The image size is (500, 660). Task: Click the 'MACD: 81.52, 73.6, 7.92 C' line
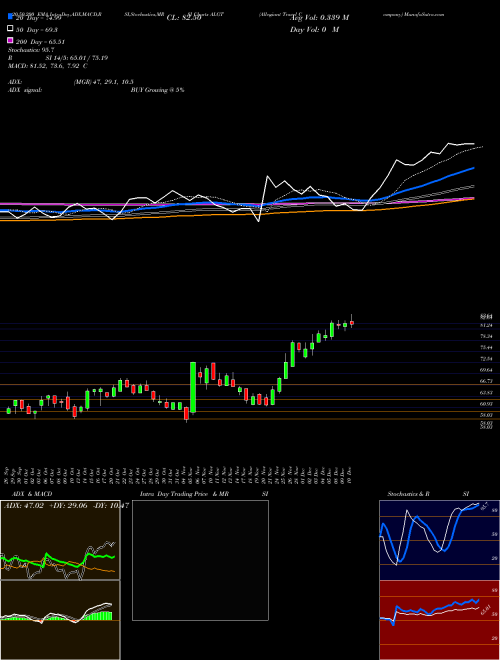click(x=48, y=66)
